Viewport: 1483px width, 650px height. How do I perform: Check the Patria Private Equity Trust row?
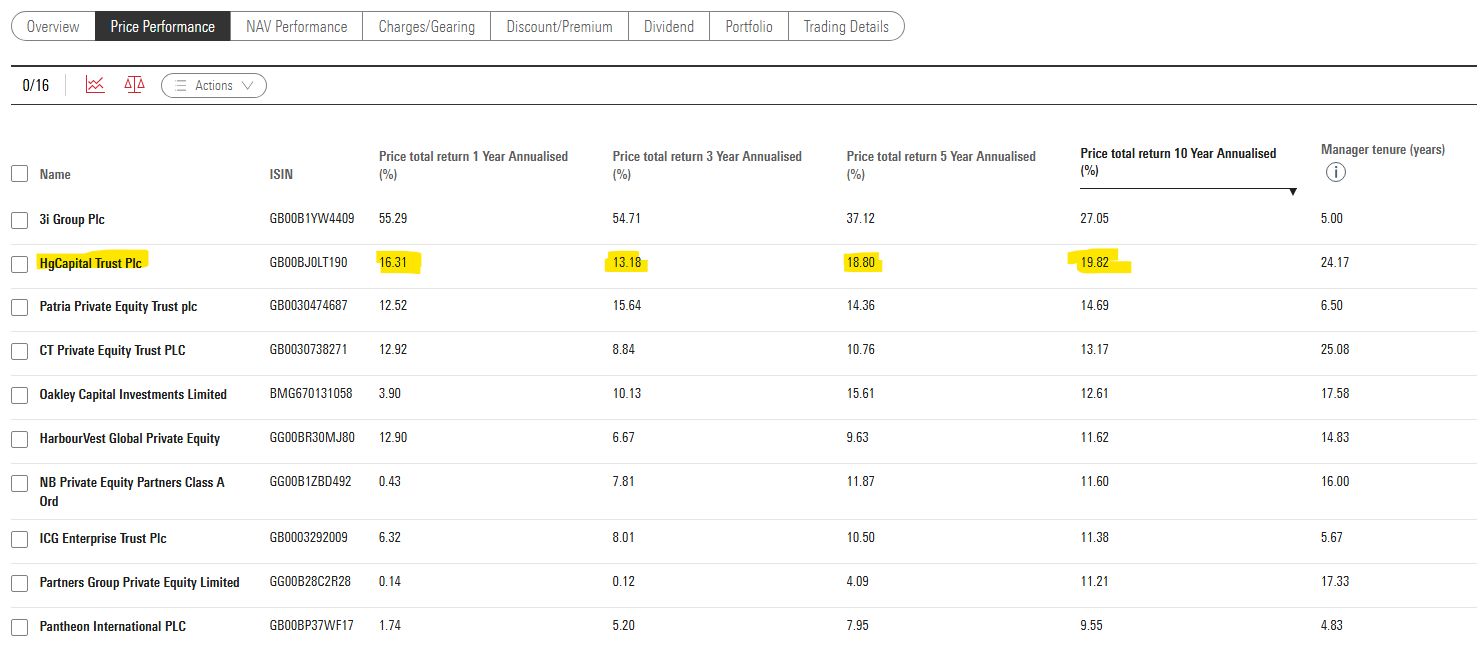[19, 307]
